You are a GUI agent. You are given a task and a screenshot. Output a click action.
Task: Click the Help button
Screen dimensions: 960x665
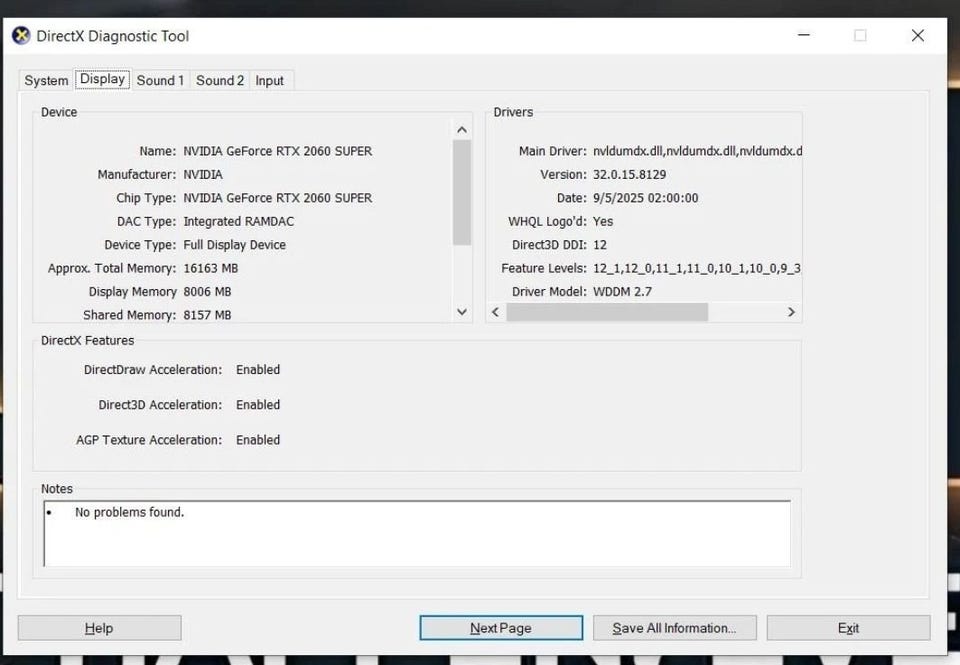[99, 628]
